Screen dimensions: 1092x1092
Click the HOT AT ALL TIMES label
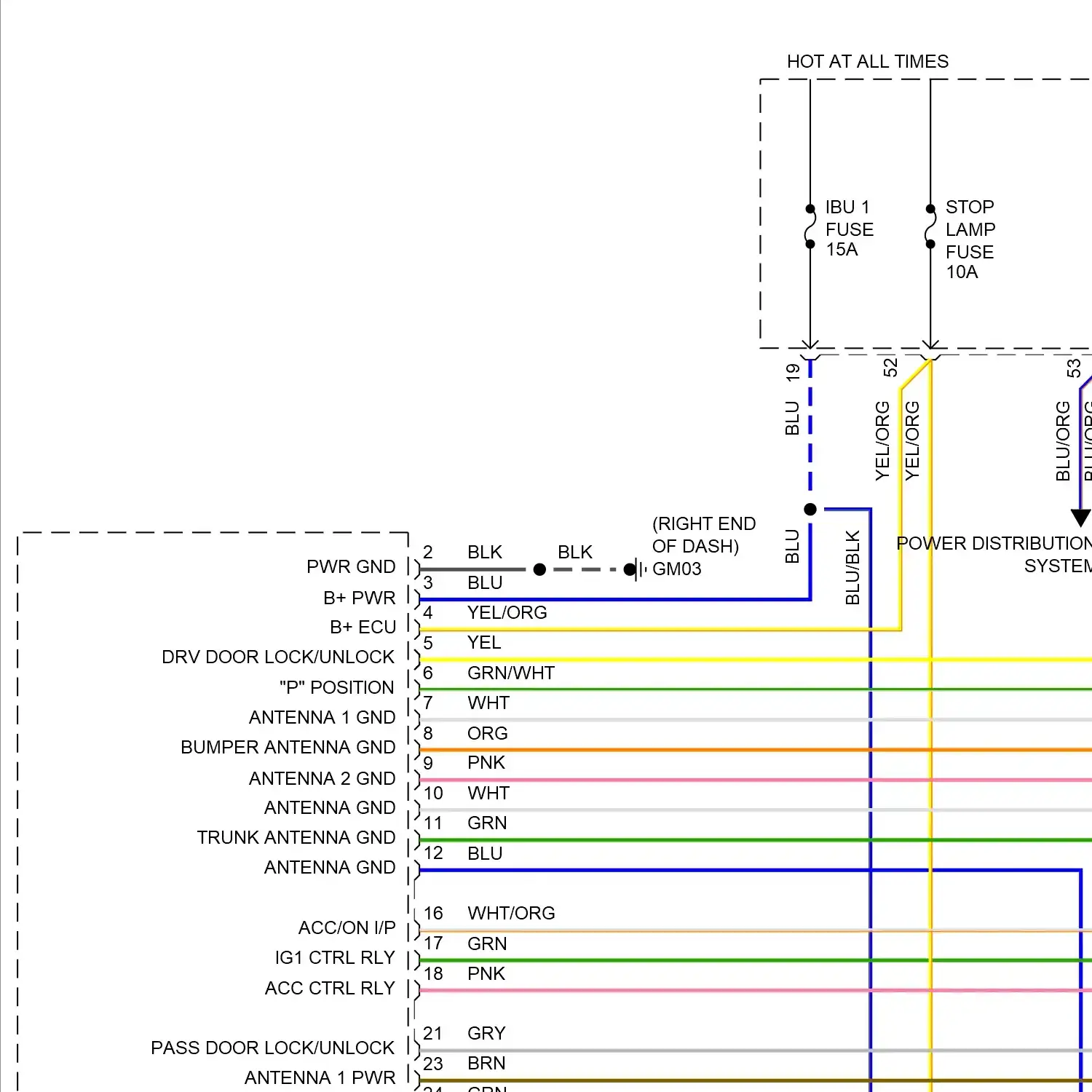(x=868, y=62)
